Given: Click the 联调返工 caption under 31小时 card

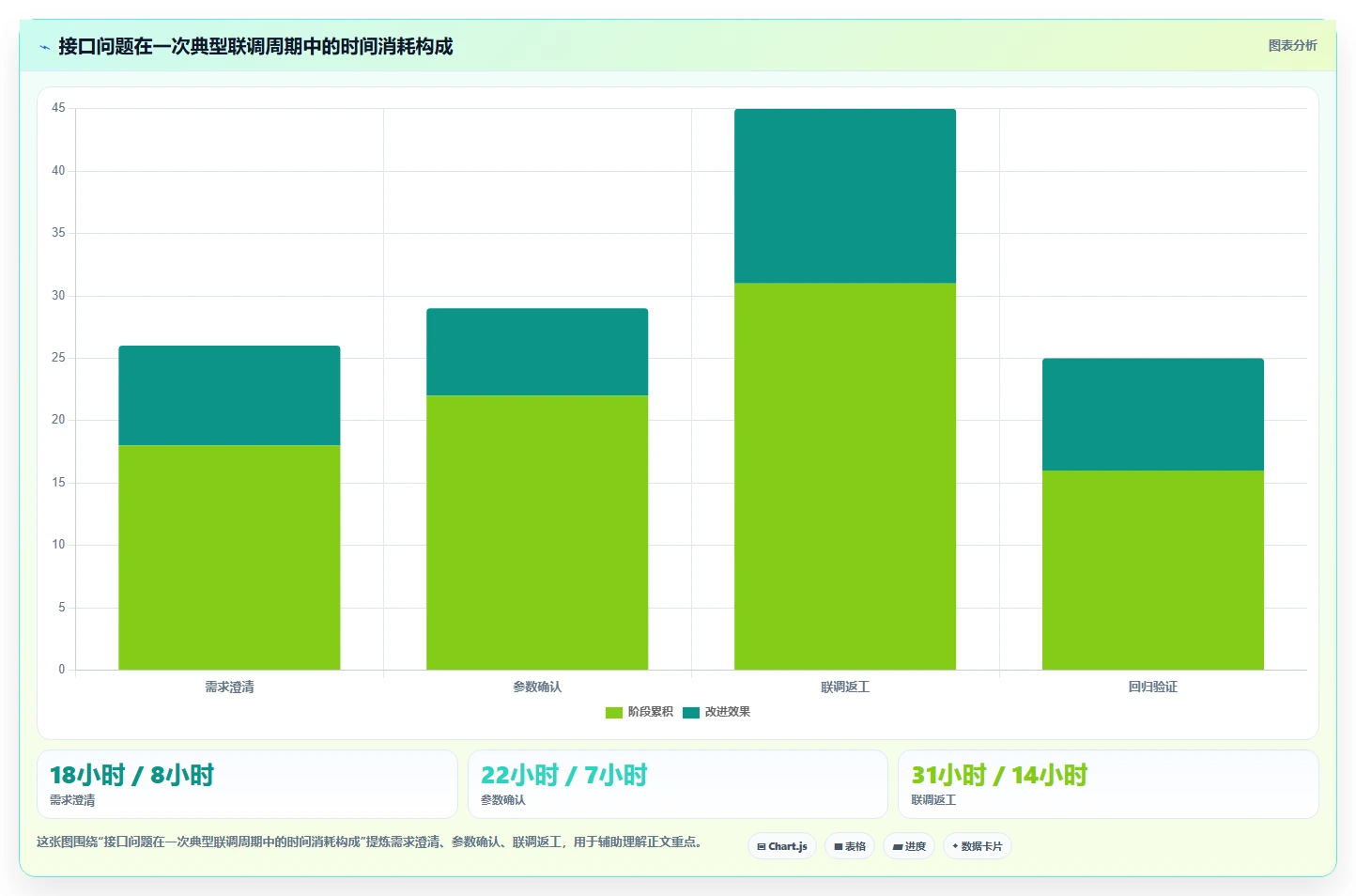Looking at the screenshot, I should point(933,800).
